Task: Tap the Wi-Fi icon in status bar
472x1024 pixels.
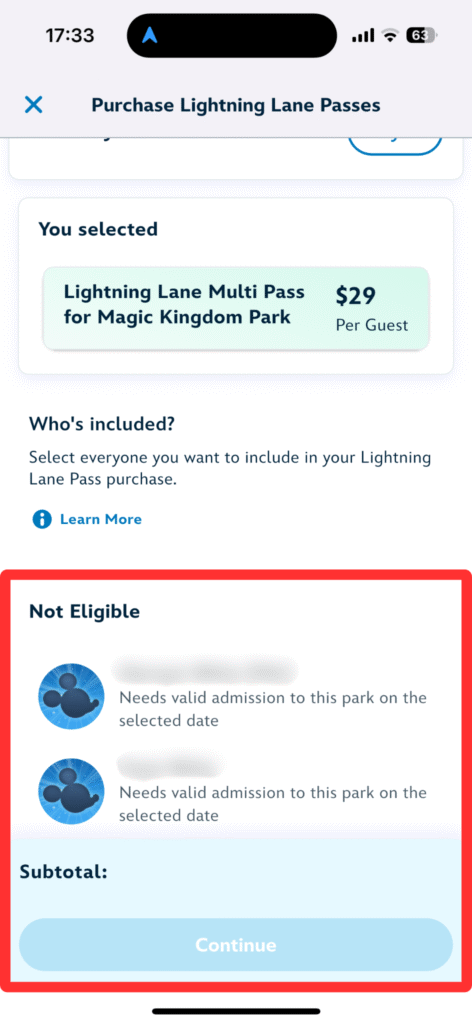Action: (390, 36)
